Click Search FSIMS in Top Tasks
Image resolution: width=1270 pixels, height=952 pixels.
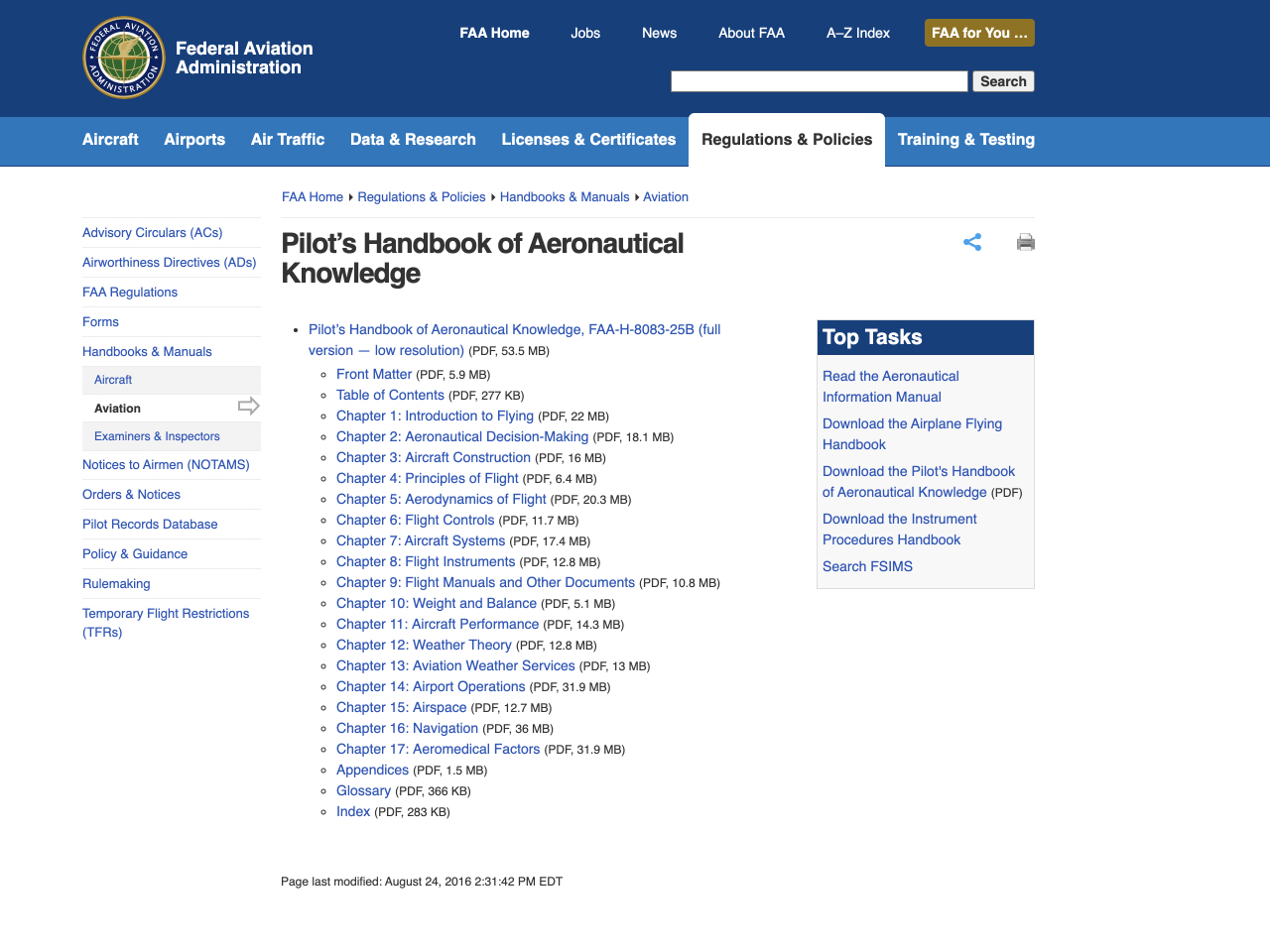coord(867,566)
